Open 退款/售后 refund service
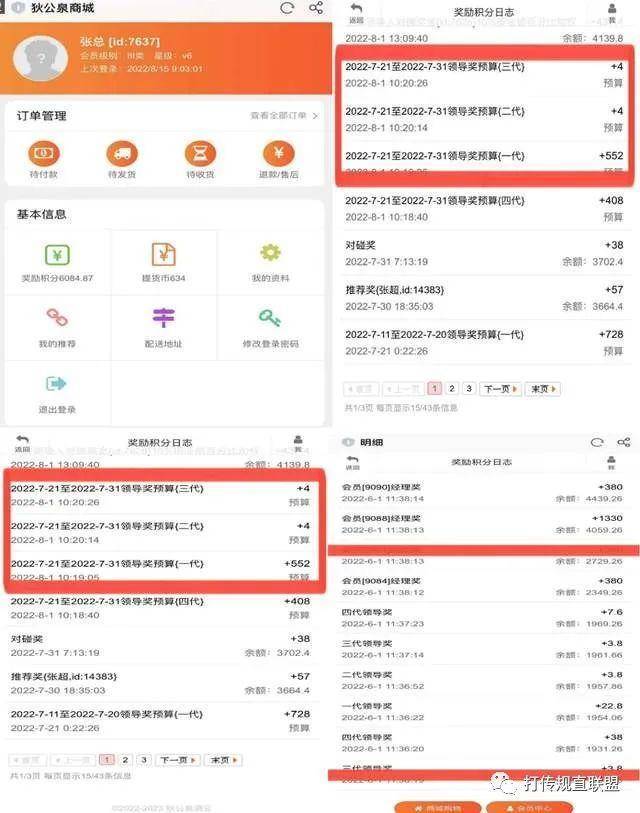 [278, 154]
